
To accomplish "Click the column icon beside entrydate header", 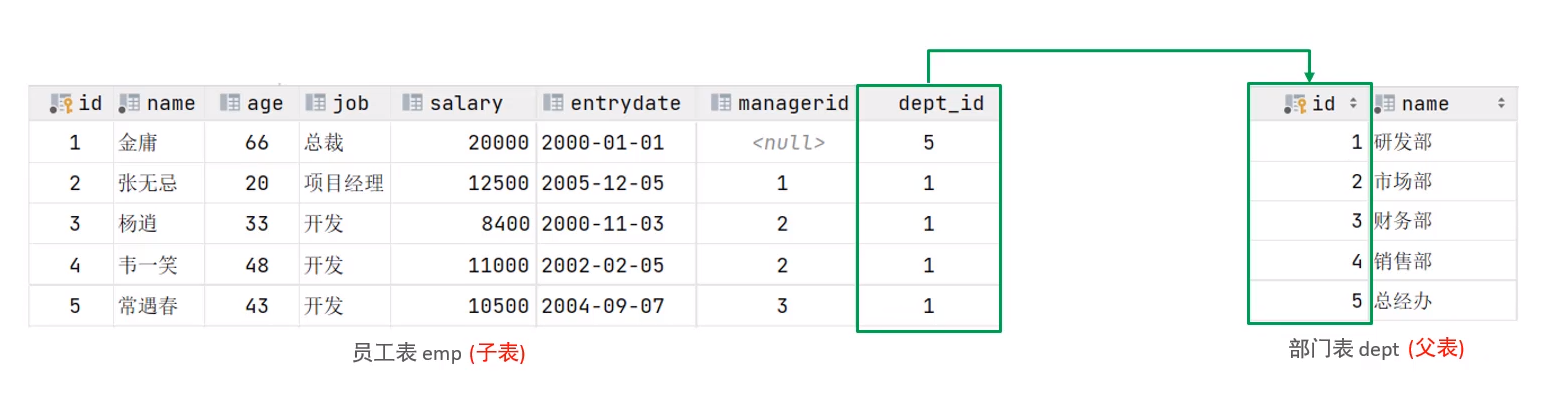I will point(553,103).
